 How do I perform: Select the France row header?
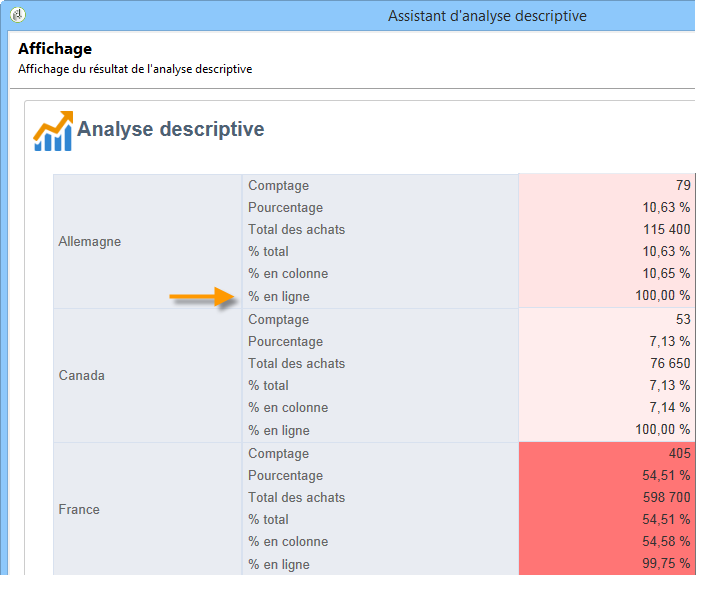[x=79, y=509]
